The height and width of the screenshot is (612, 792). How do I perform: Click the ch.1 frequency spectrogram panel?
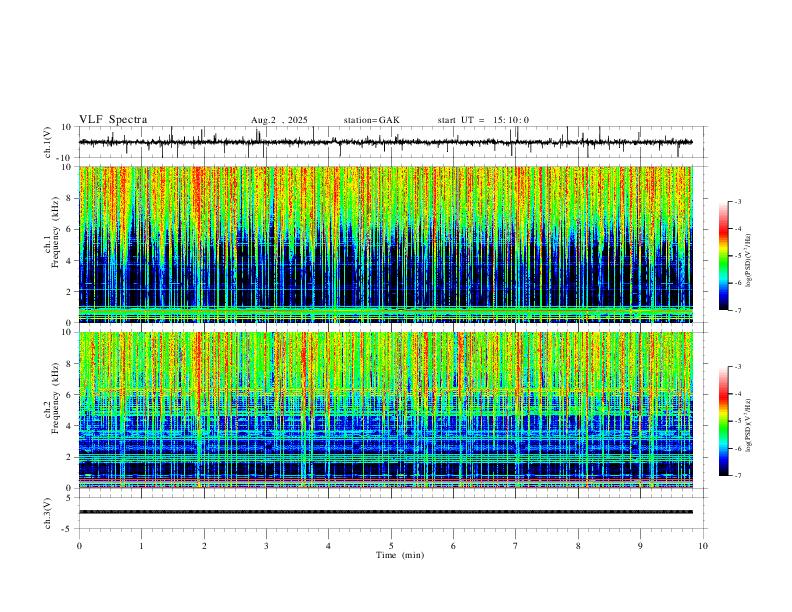click(x=386, y=244)
